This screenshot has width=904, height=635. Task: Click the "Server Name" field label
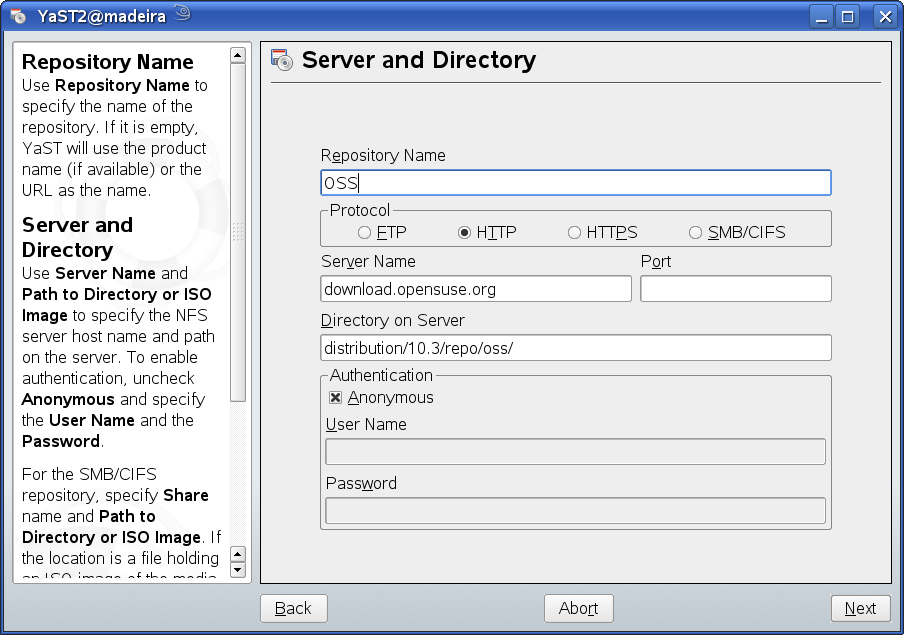coord(368,261)
